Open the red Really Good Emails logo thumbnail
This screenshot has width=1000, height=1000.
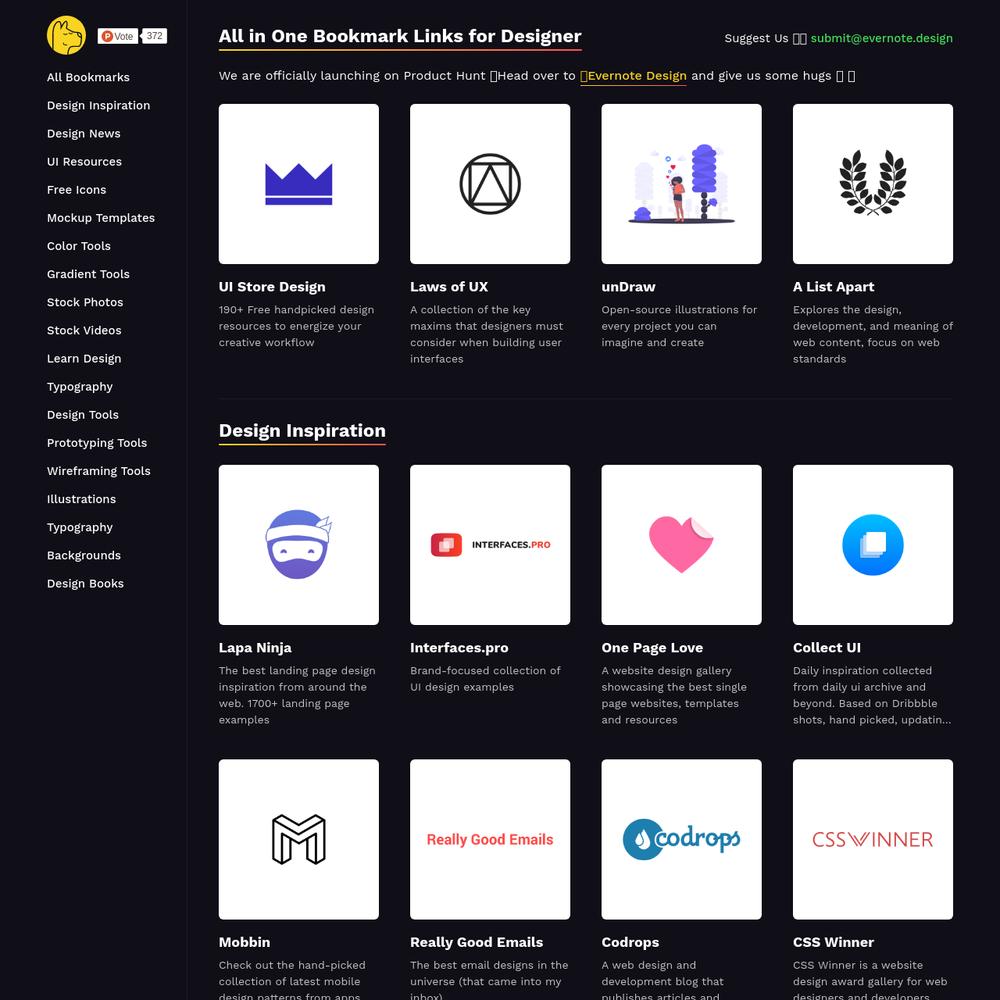point(490,839)
